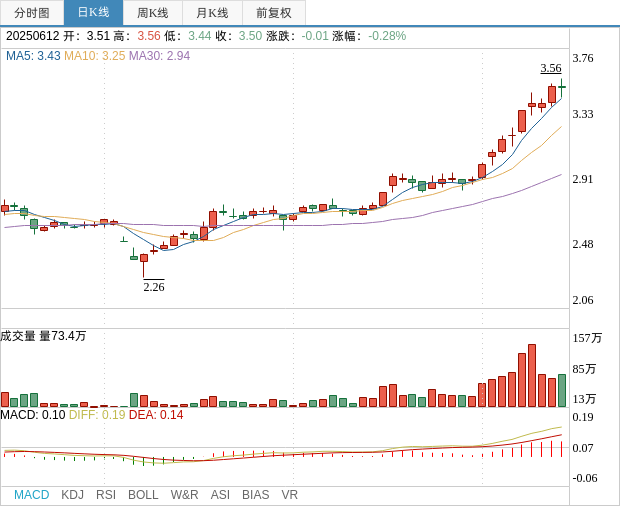Click the DIFF: 0.19 value

(x=97, y=415)
